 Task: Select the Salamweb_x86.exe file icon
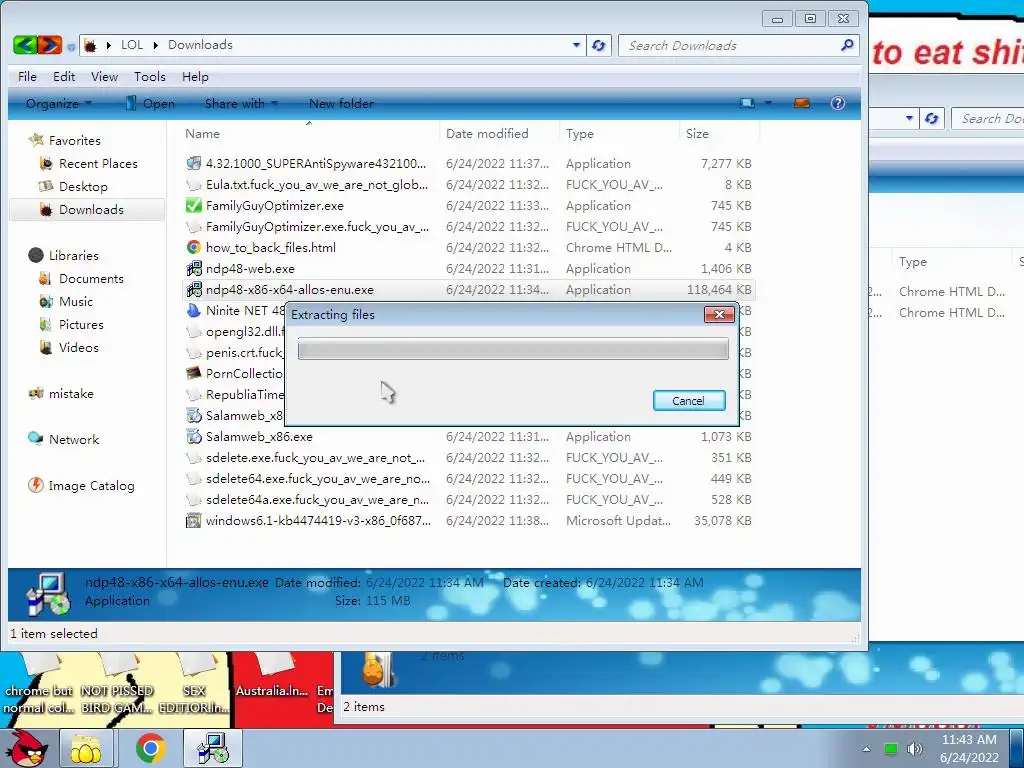point(193,436)
